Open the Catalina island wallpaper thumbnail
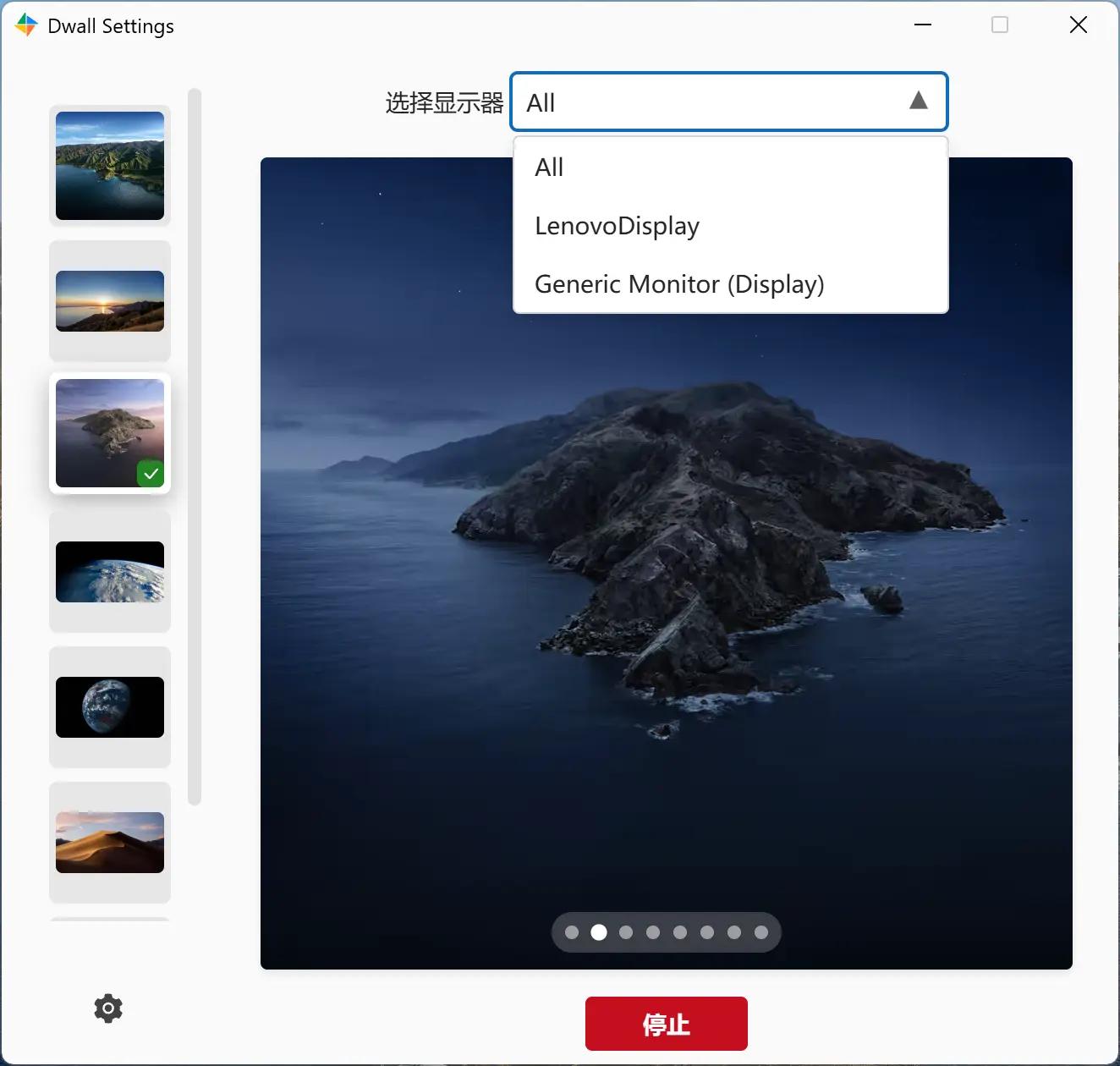 point(109,433)
